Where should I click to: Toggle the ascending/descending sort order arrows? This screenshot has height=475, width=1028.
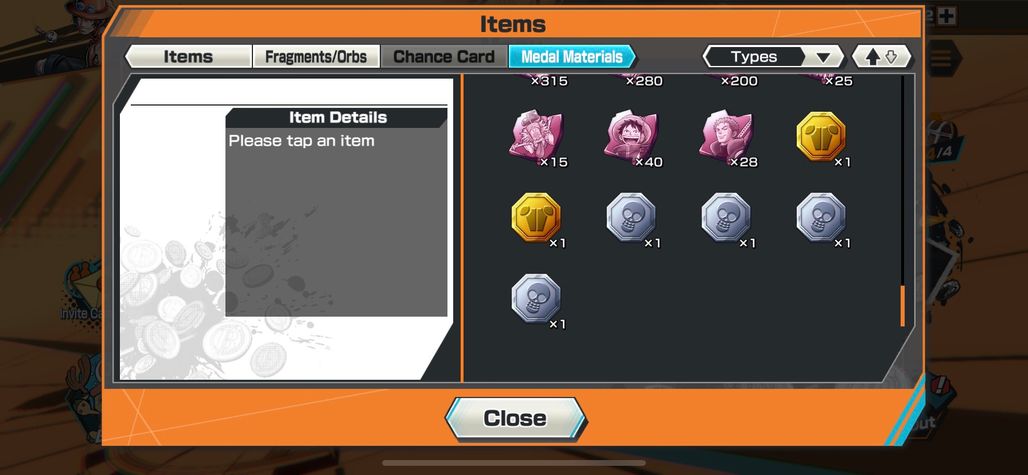pyautogui.click(x=881, y=57)
